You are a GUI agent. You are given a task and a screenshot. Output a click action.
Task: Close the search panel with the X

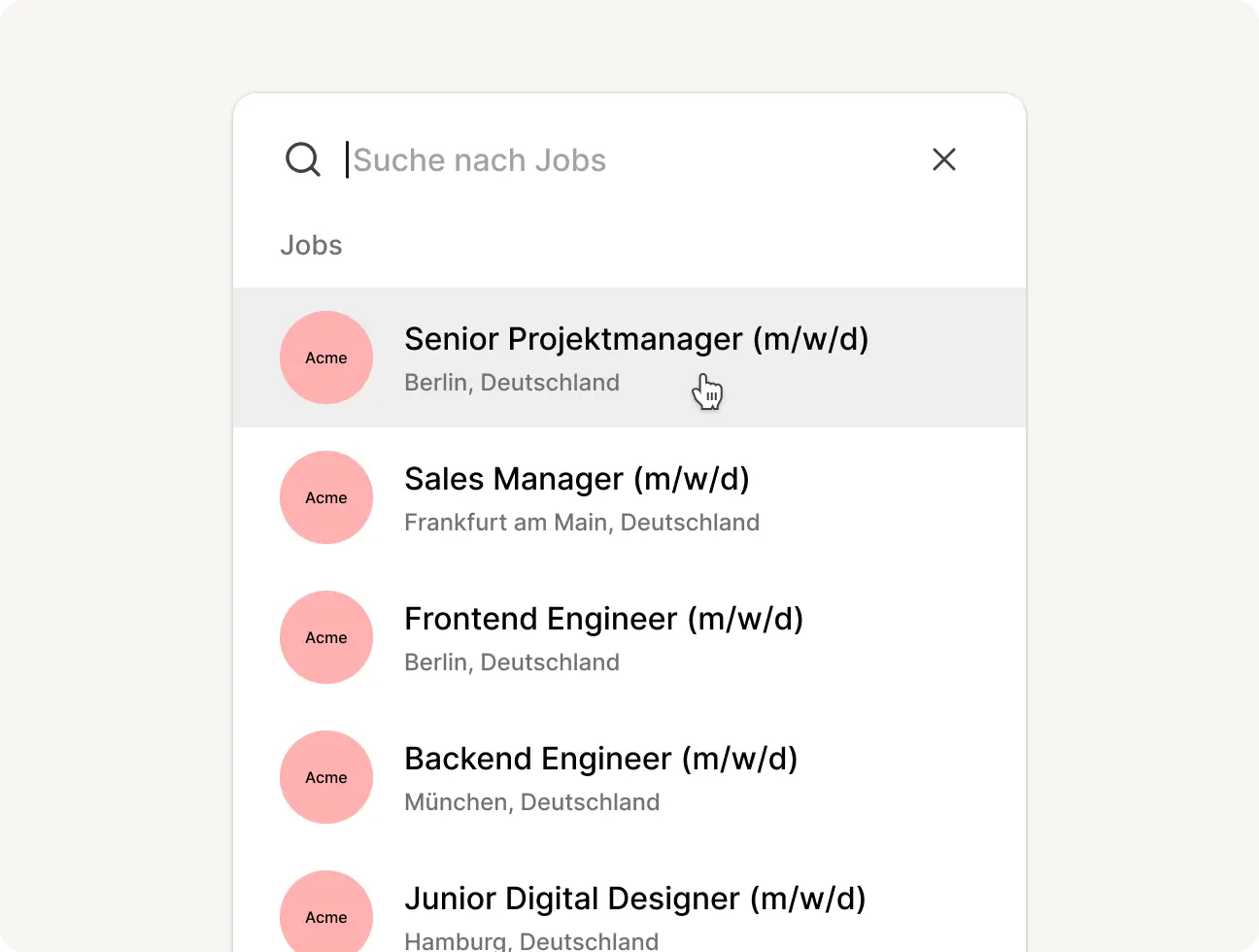944,159
